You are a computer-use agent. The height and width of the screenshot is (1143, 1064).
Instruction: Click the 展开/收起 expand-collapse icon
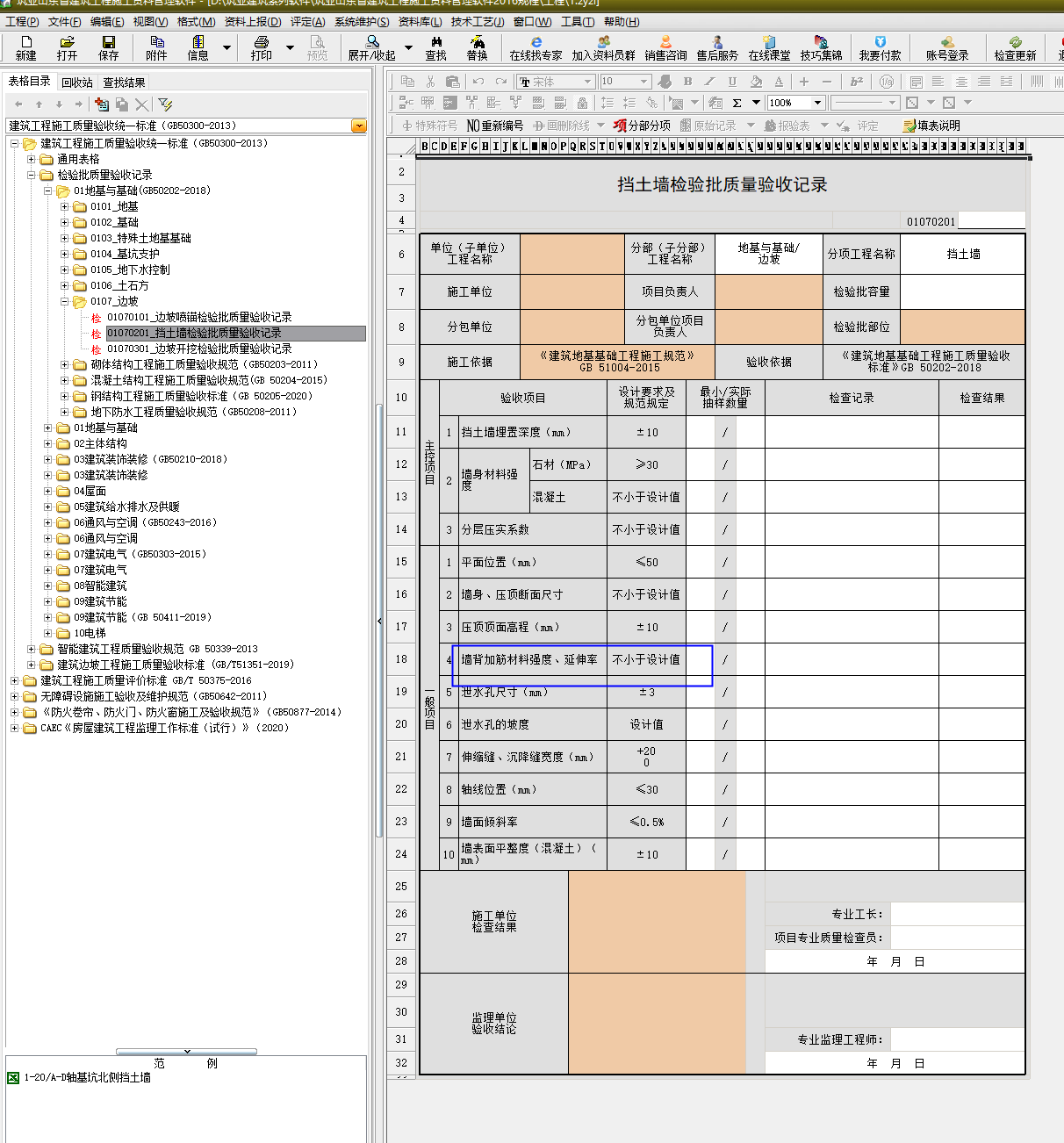pyautogui.click(x=371, y=47)
